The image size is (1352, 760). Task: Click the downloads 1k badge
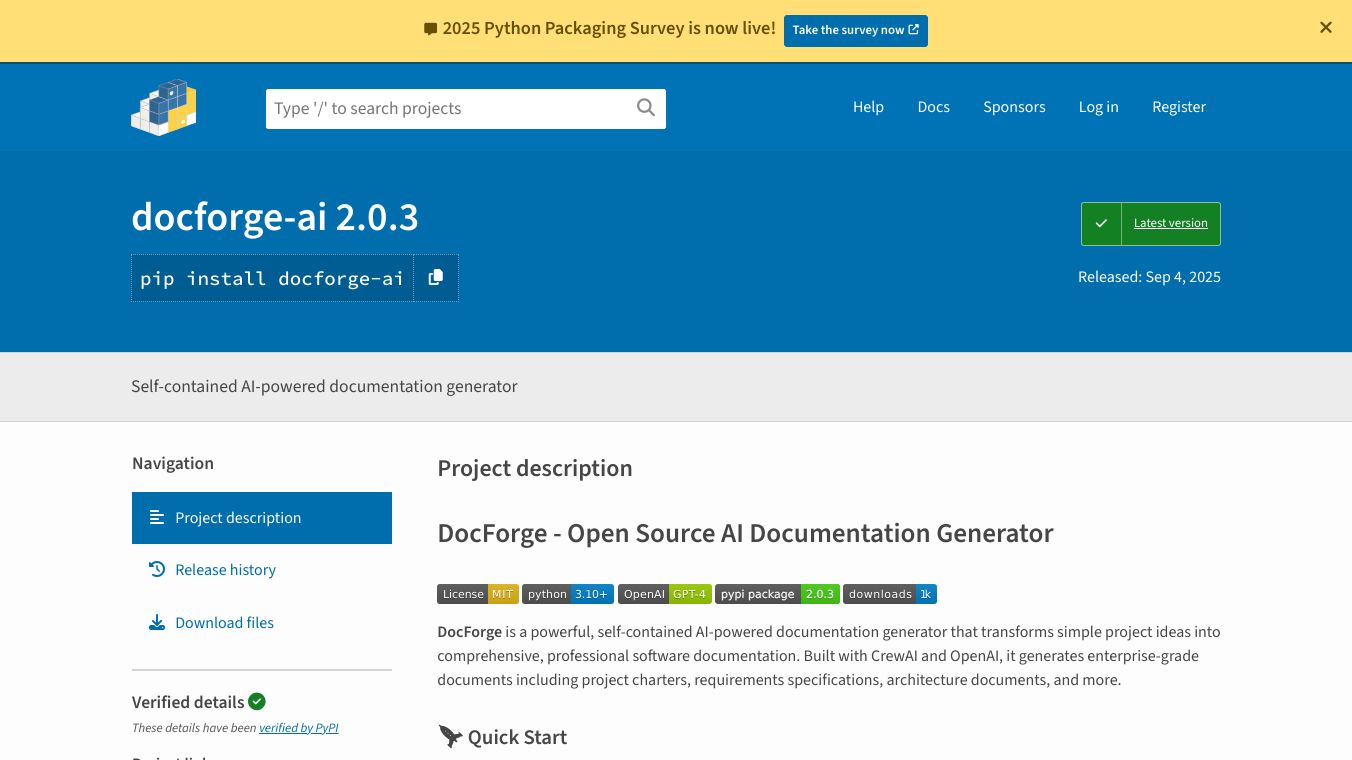(889, 594)
